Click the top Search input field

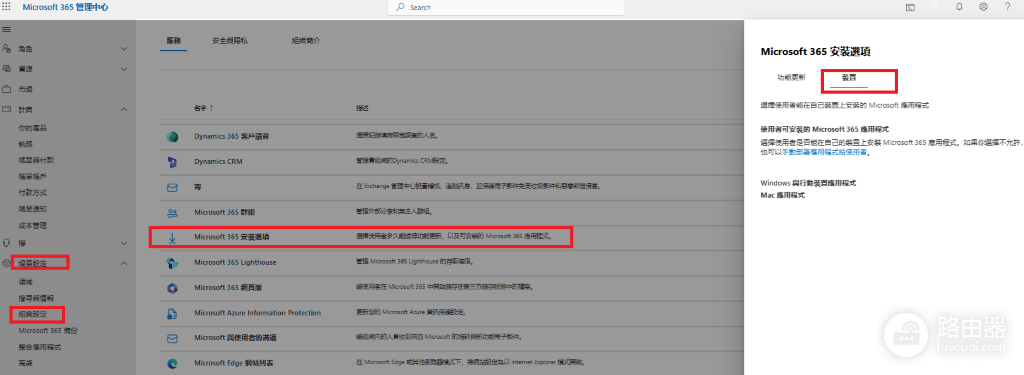[506, 7]
